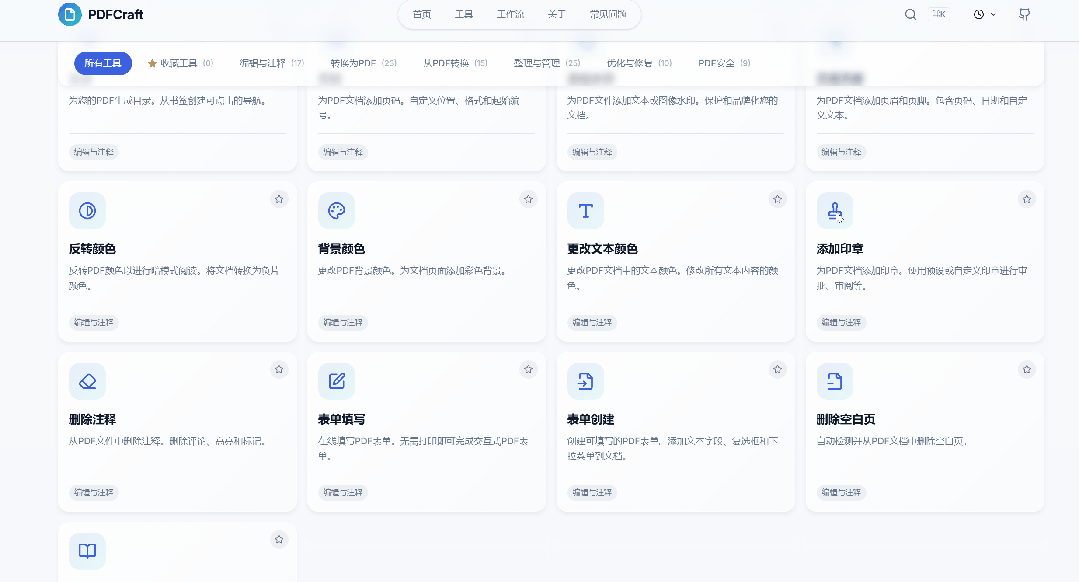Open the 删除注释 tool title
1079x582 pixels.
[92, 420]
